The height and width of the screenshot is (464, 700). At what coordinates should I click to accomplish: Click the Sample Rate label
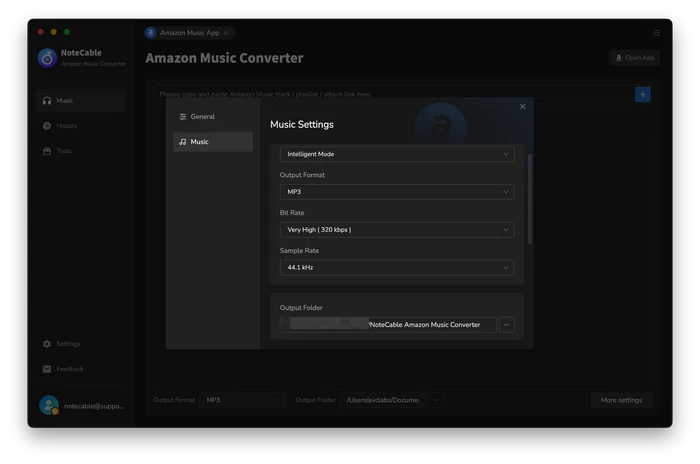point(299,251)
